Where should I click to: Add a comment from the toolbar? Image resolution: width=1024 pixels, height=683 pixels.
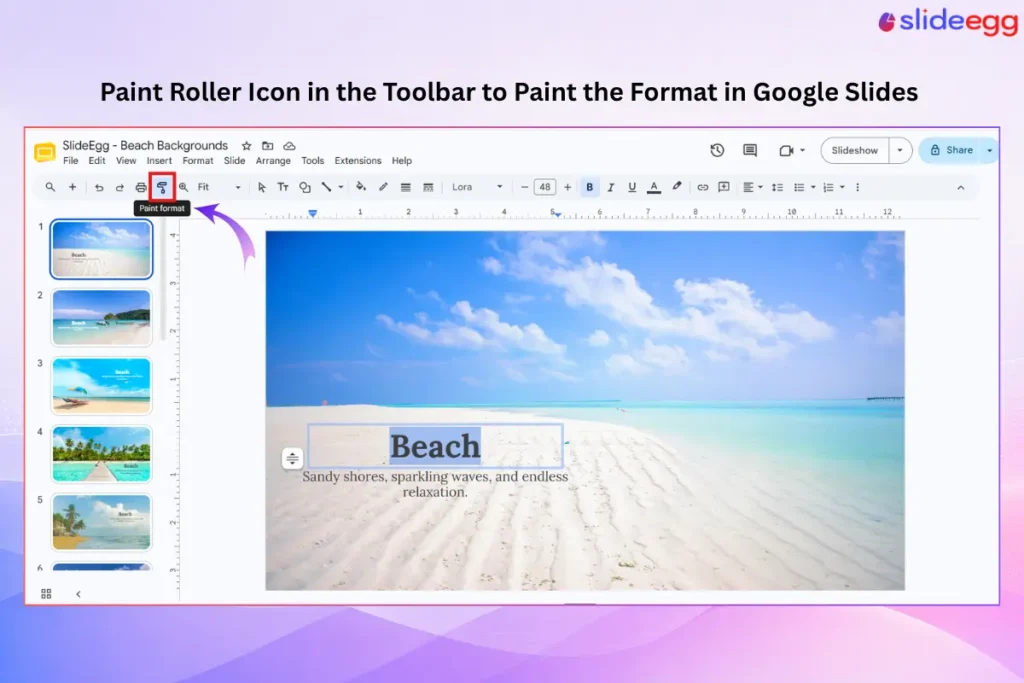pos(724,187)
